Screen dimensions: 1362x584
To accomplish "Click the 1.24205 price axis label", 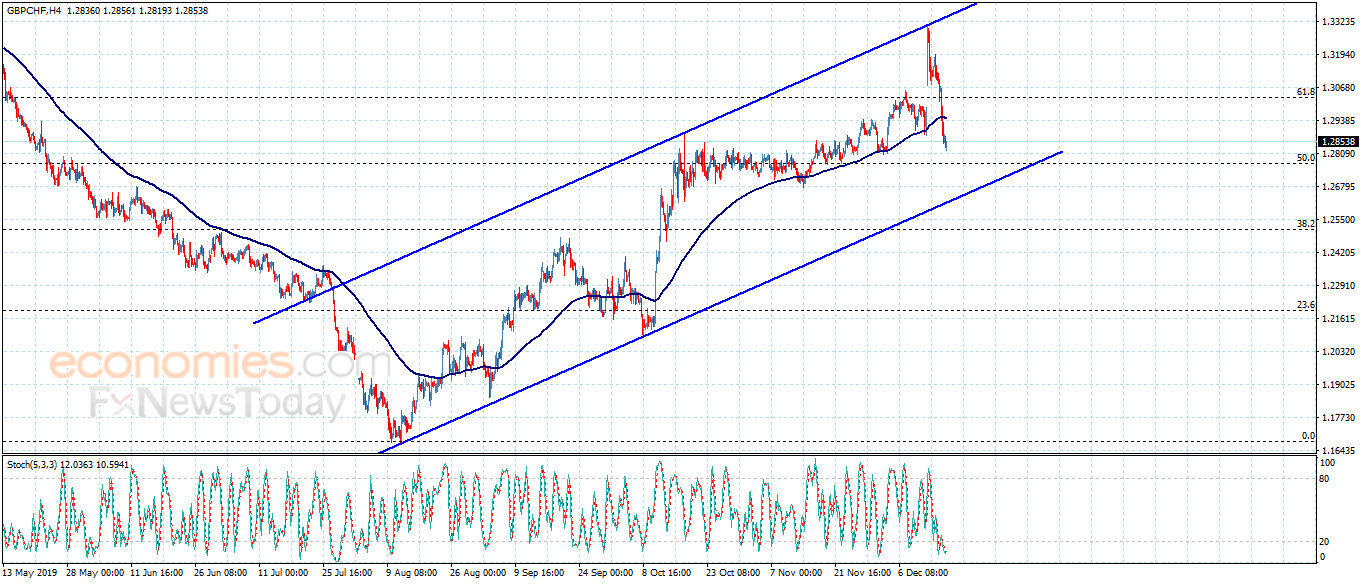I will (1337, 252).
